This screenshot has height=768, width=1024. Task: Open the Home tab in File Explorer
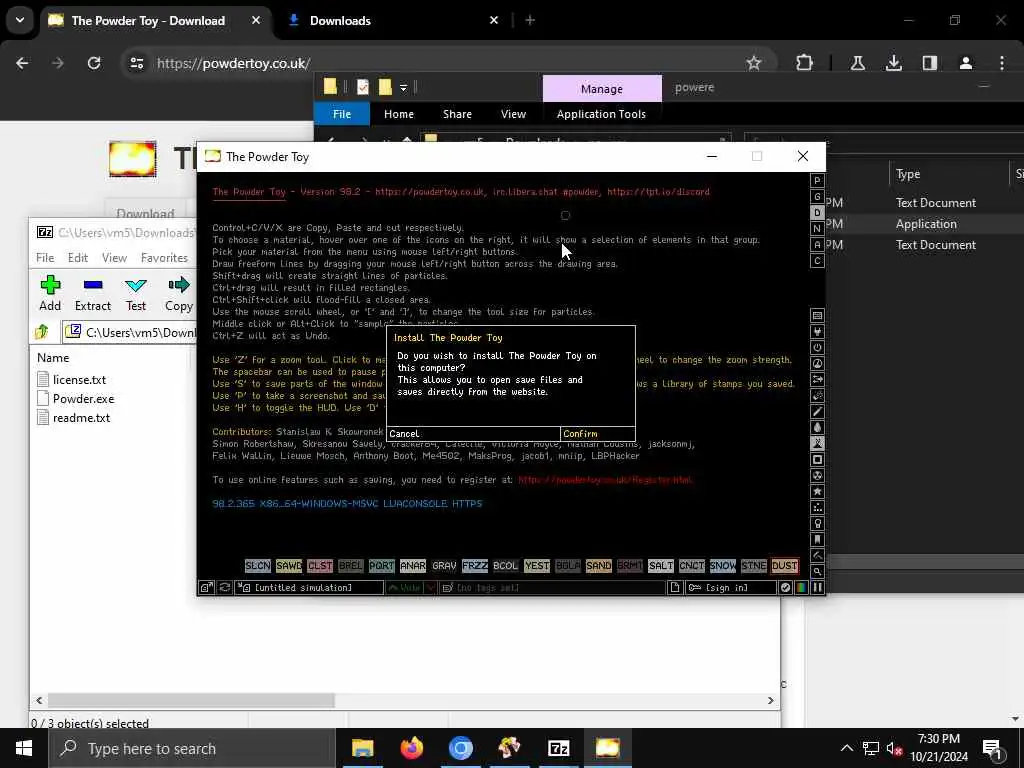pos(398,114)
